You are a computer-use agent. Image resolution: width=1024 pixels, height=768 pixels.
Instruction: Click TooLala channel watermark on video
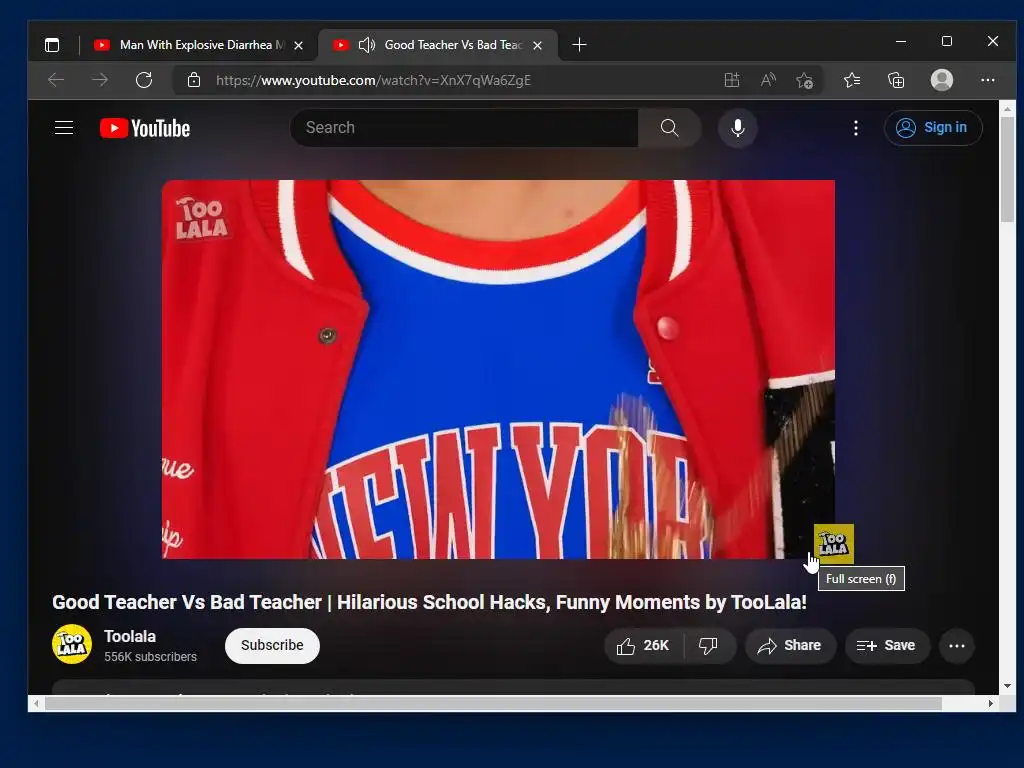tap(833, 543)
